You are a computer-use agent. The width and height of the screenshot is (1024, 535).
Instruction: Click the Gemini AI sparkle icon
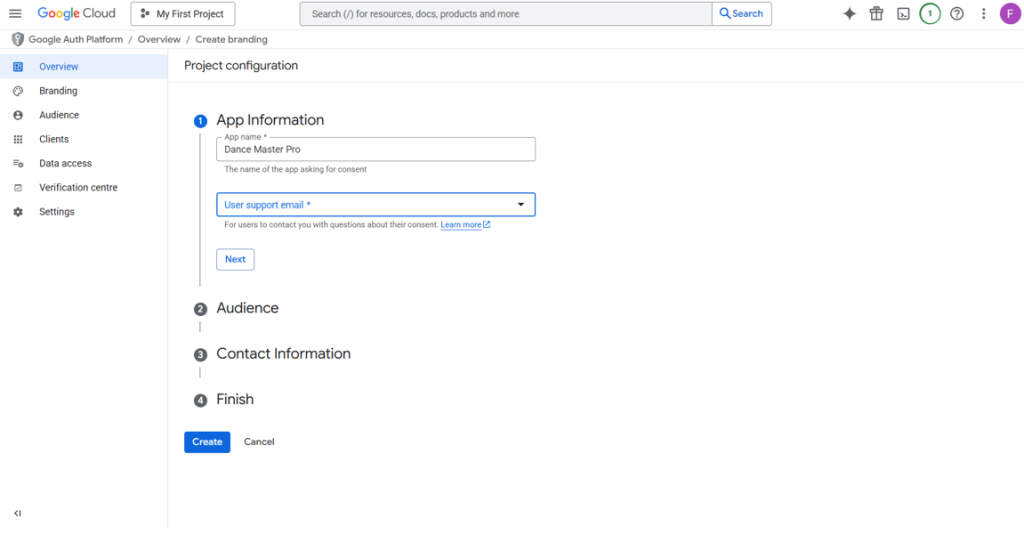(x=849, y=14)
